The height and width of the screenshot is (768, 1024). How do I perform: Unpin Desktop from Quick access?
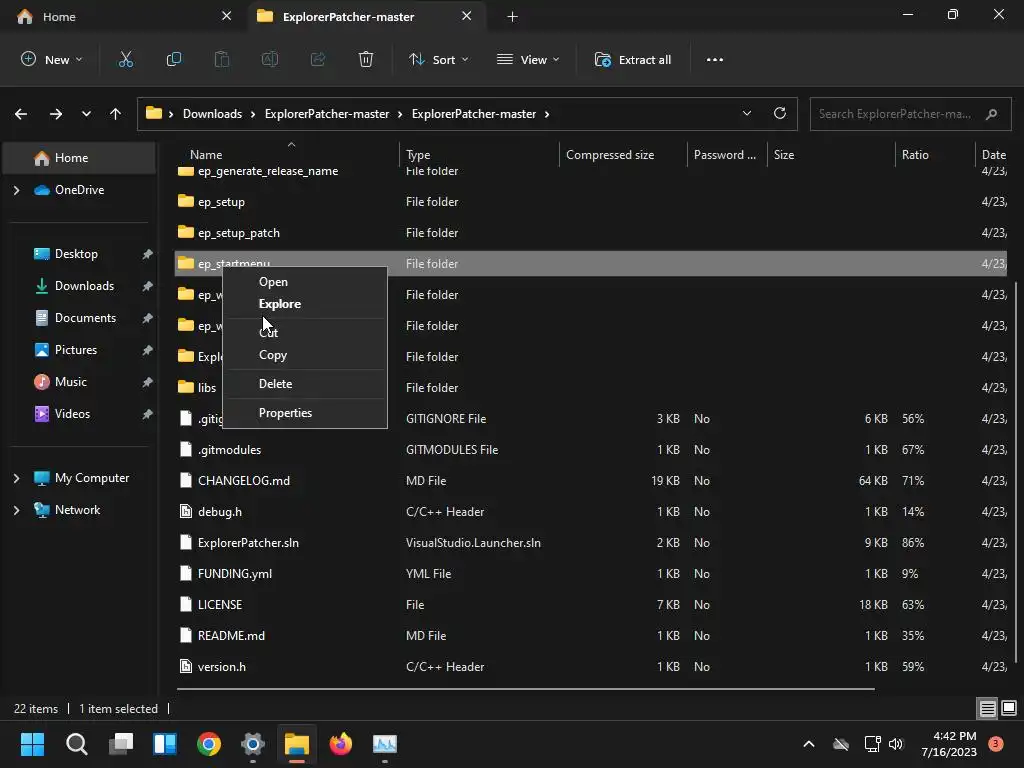click(x=148, y=254)
